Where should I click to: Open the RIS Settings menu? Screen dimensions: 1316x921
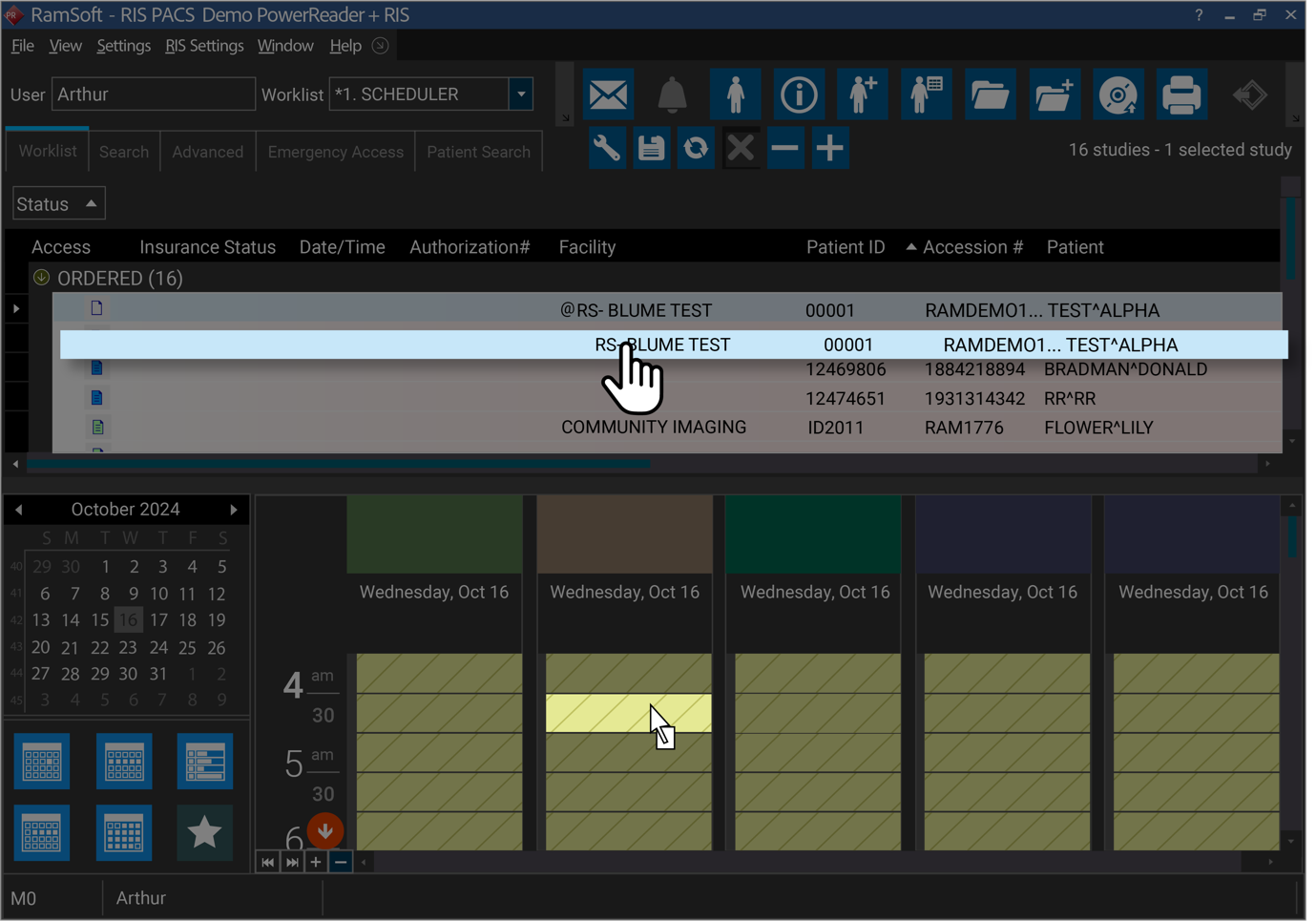click(x=204, y=46)
